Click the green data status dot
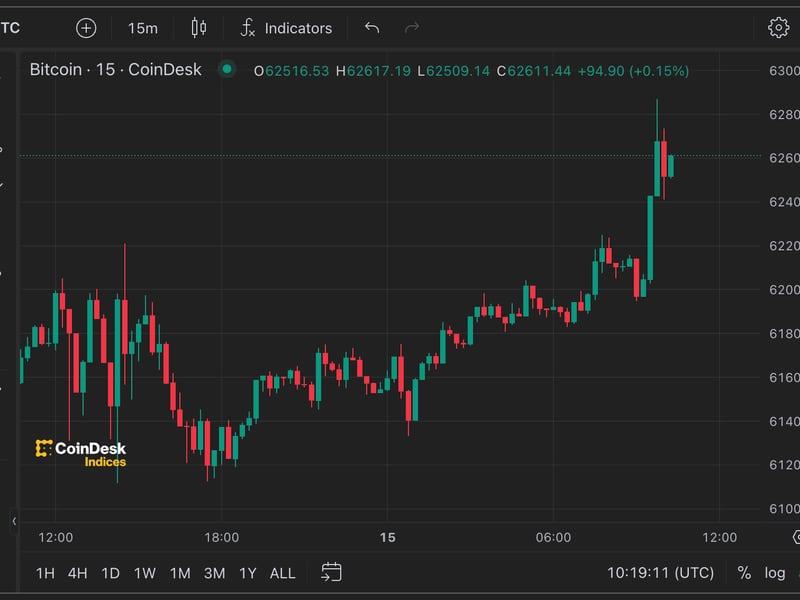 point(228,70)
